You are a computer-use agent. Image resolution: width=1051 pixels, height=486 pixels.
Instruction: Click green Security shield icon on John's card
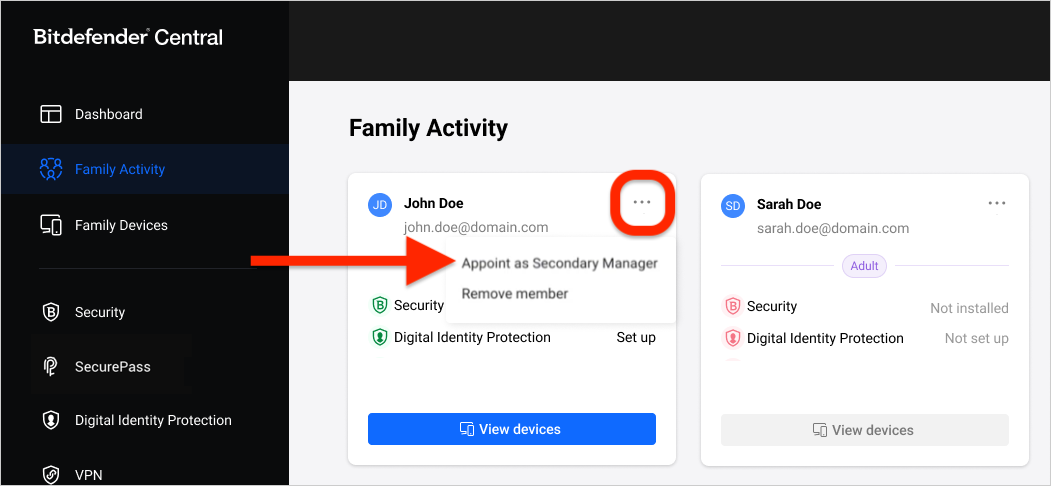click(x=380, y=305)
